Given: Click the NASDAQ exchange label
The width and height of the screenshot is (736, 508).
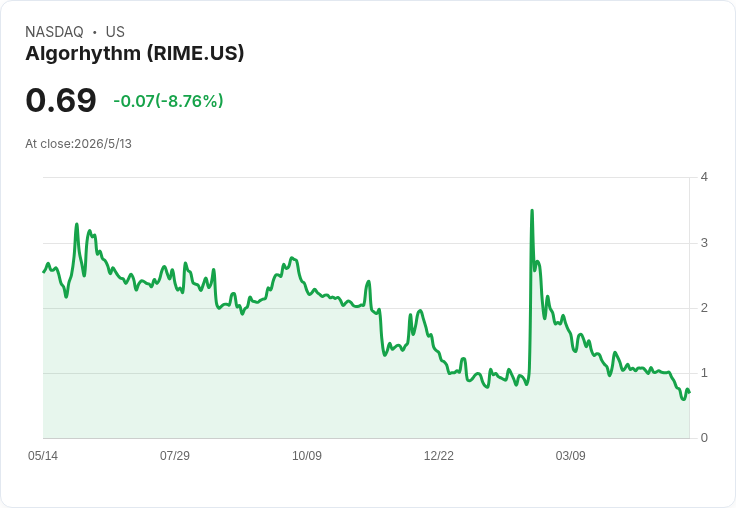Looking at the screenshot, I should click(54, 32).
